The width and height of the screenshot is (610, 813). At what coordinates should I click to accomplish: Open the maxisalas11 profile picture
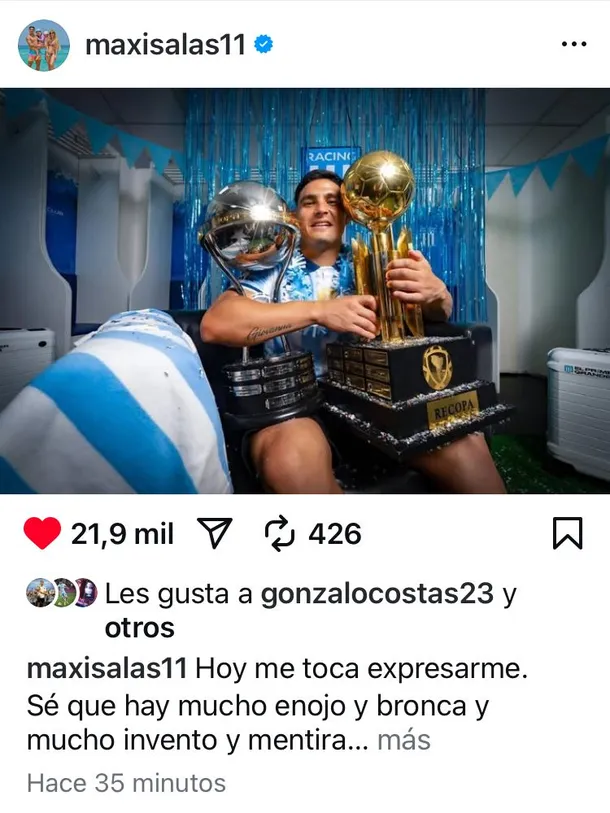click(44, 45)
